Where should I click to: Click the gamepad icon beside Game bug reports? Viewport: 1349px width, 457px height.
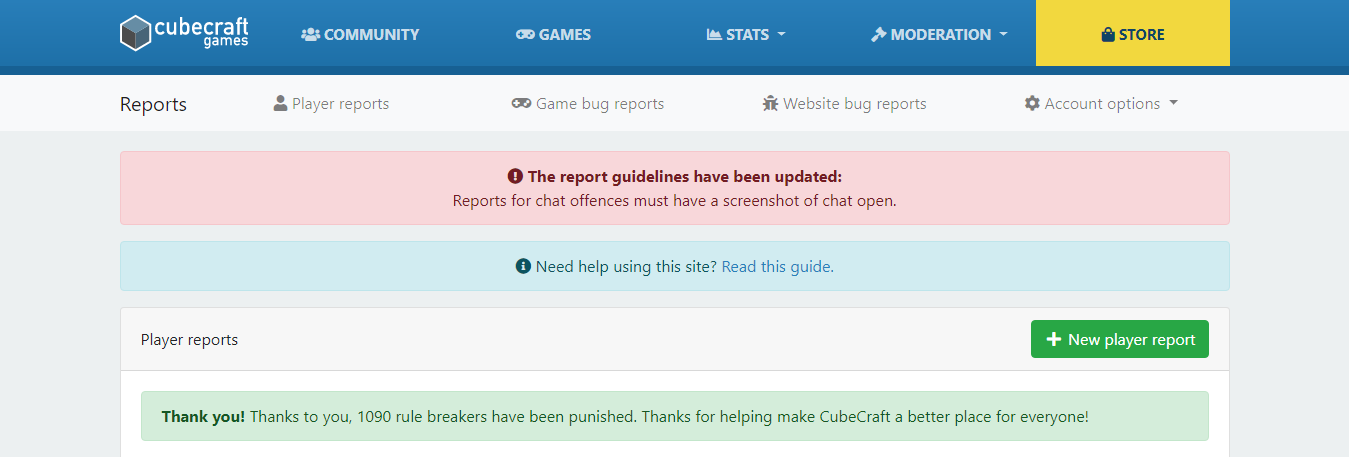[521, 103]
